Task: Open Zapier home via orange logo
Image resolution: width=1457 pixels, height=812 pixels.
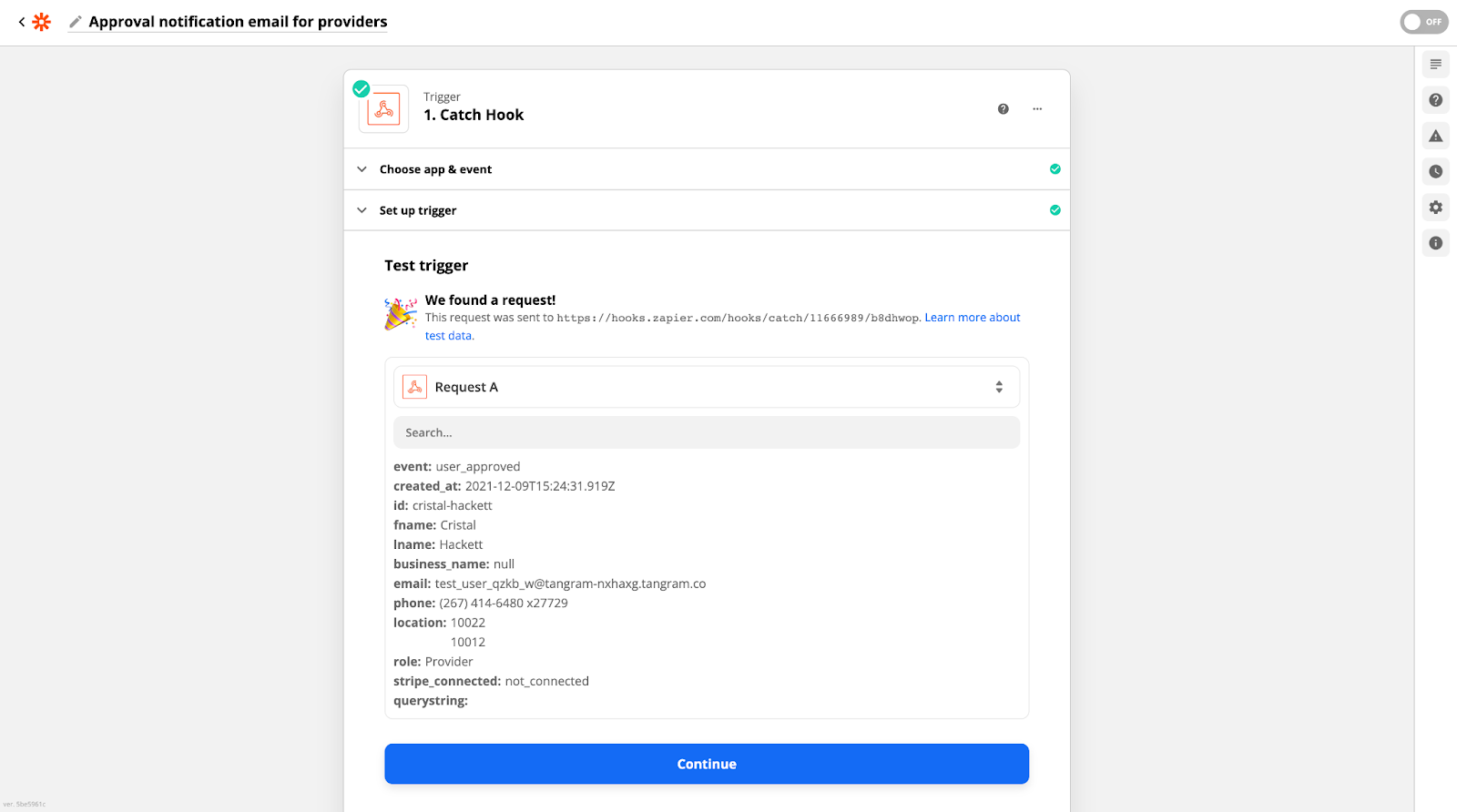Action: 42,22
